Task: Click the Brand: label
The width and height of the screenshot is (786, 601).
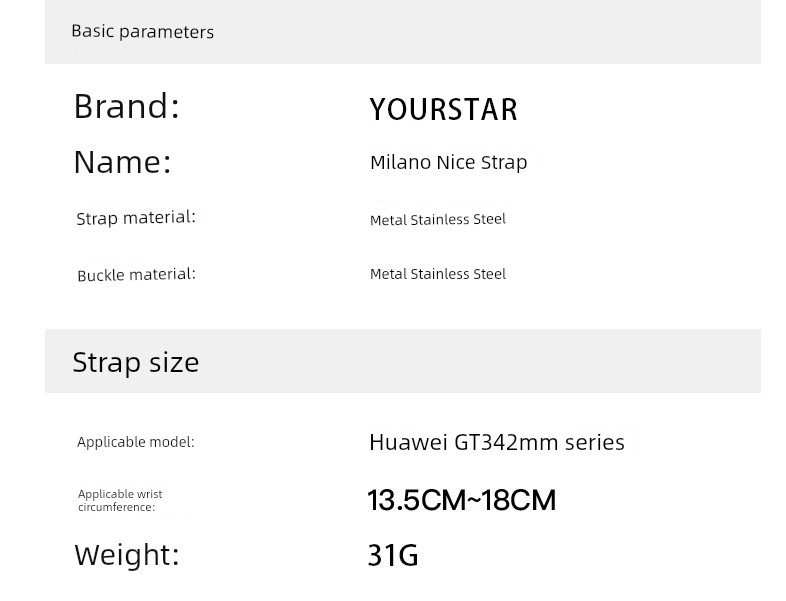Action: [x=126, y=106]
